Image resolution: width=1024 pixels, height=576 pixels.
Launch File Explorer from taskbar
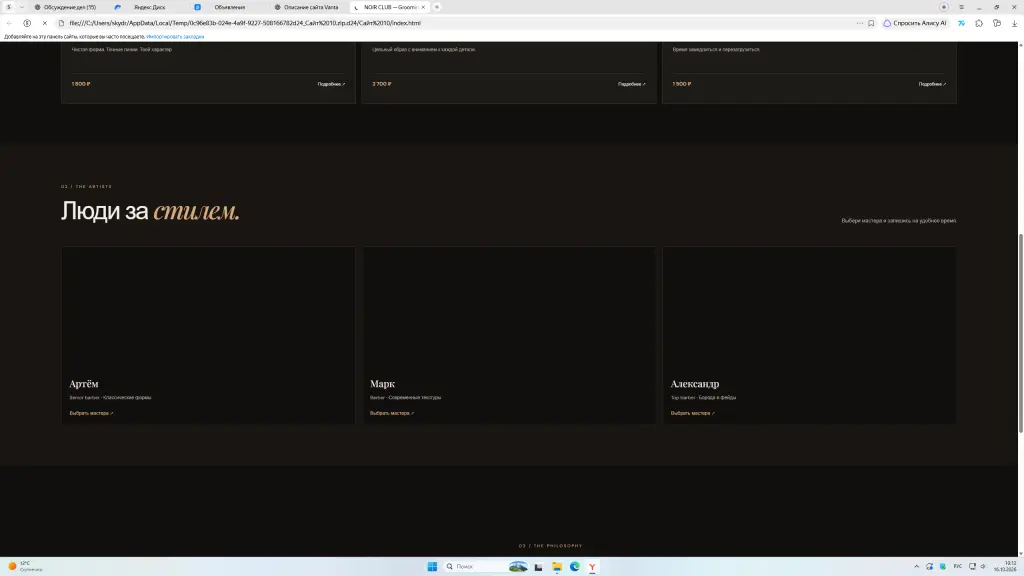(557, 566)
